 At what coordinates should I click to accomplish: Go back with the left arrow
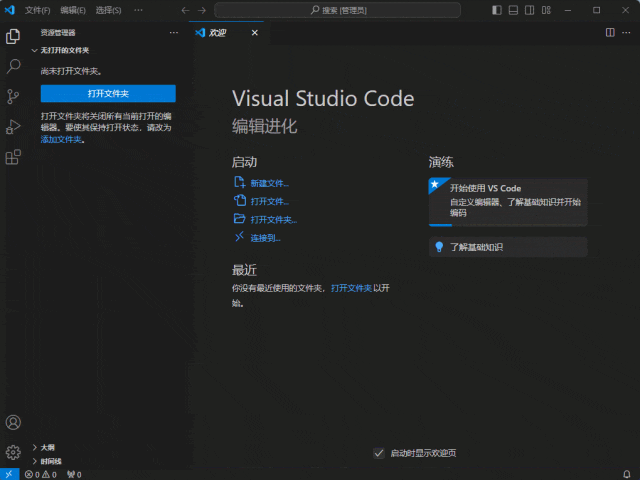point(185,10)
